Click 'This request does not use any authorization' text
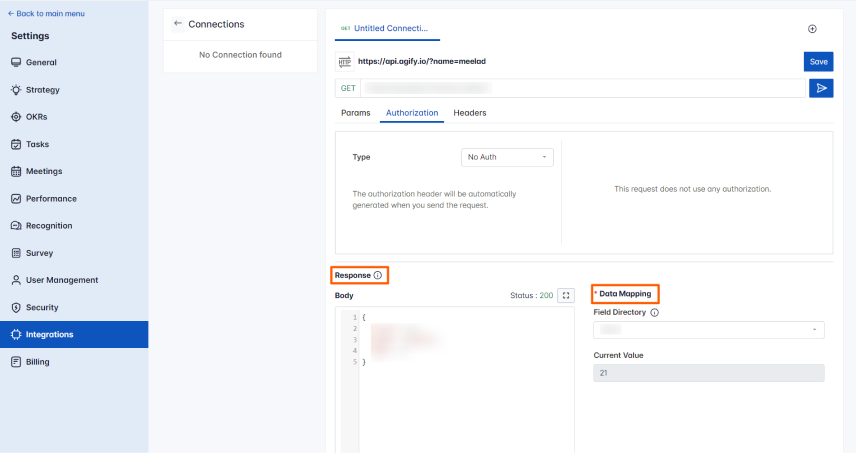This screenshot has width=856, height=453. tap(693, 189)
